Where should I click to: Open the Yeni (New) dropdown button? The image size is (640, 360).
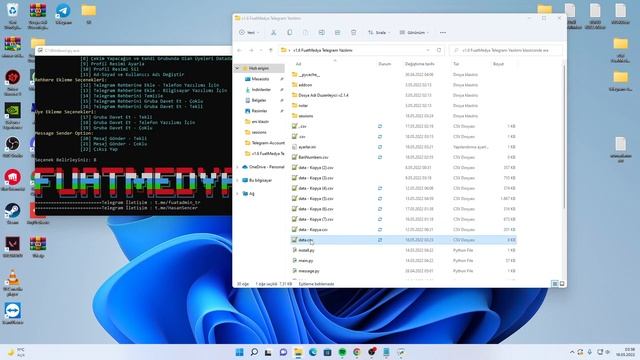point(249,33)
